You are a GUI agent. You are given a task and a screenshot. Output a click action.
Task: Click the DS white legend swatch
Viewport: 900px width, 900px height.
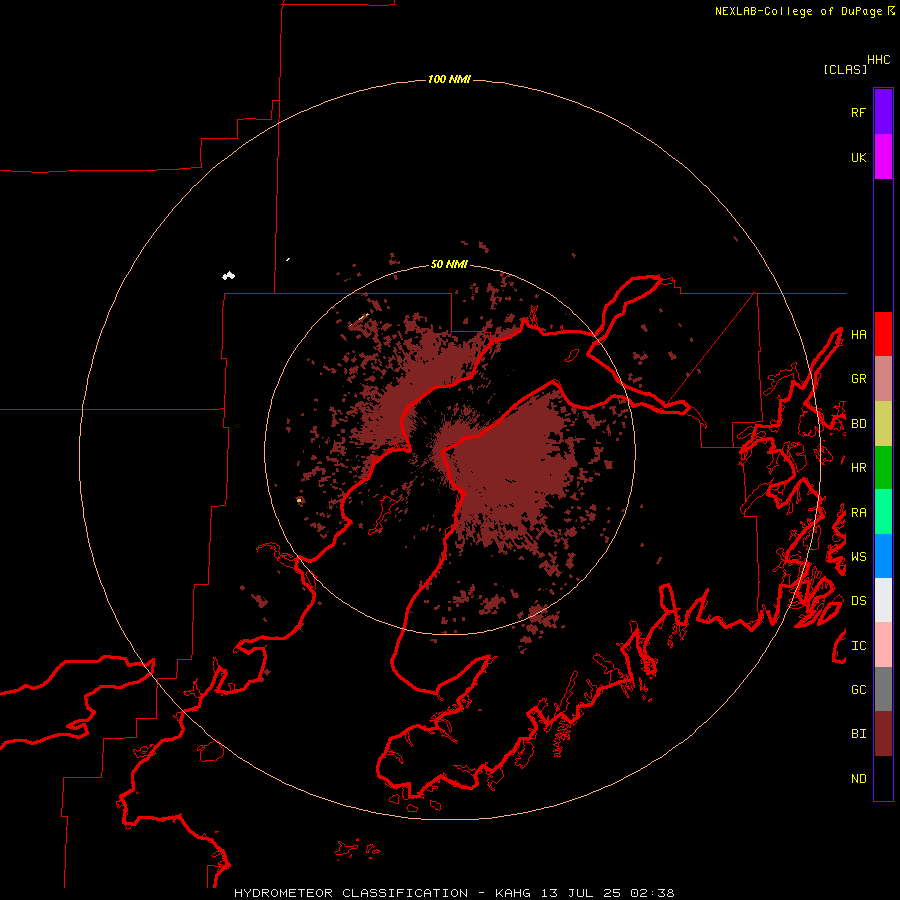(883, 600)
